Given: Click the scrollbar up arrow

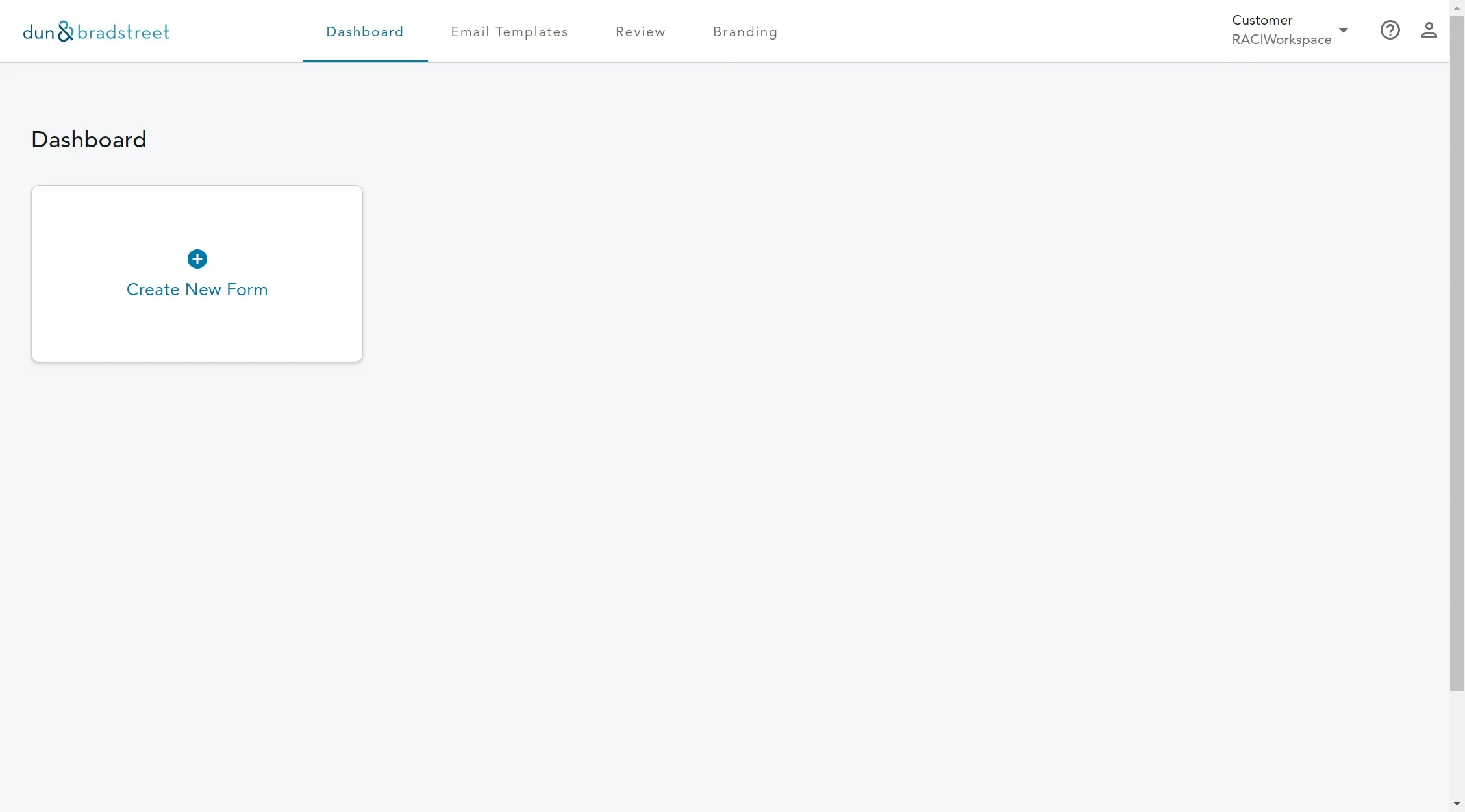Looking at the screenshot, I should (x=1457, y=7).
